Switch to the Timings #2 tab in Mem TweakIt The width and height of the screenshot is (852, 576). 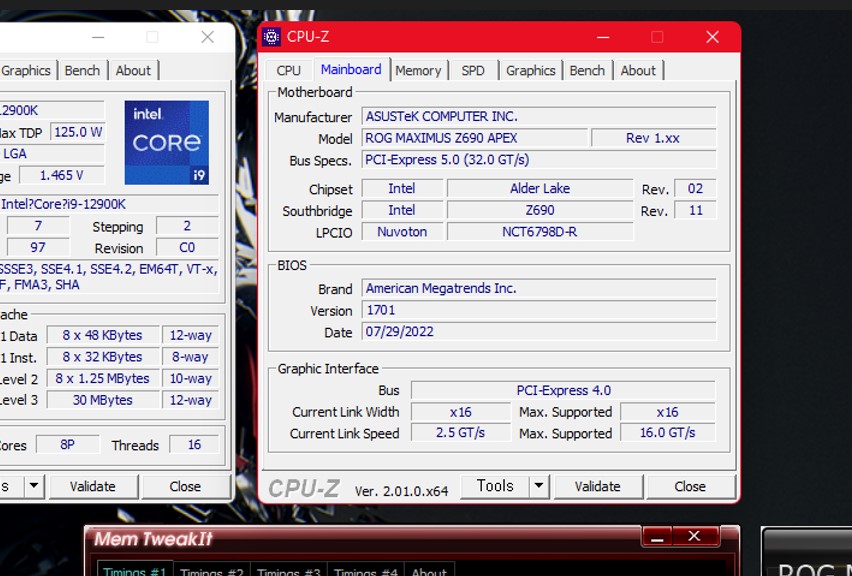tap(211, 571)
